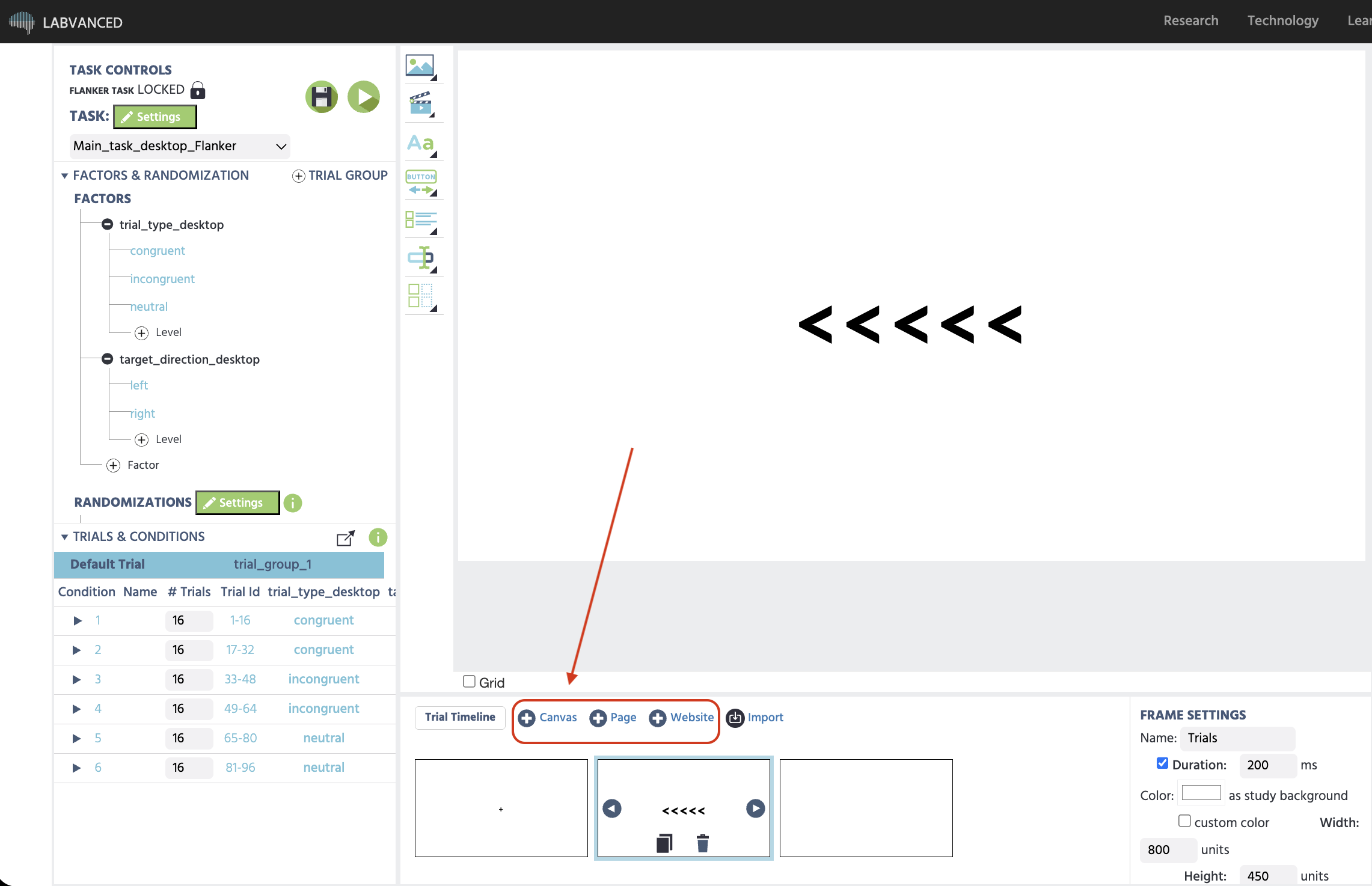Image resolution: width=1372 pixels, height=886 pixels.
Task: Click the green save task icon
Action: [322, 97]
